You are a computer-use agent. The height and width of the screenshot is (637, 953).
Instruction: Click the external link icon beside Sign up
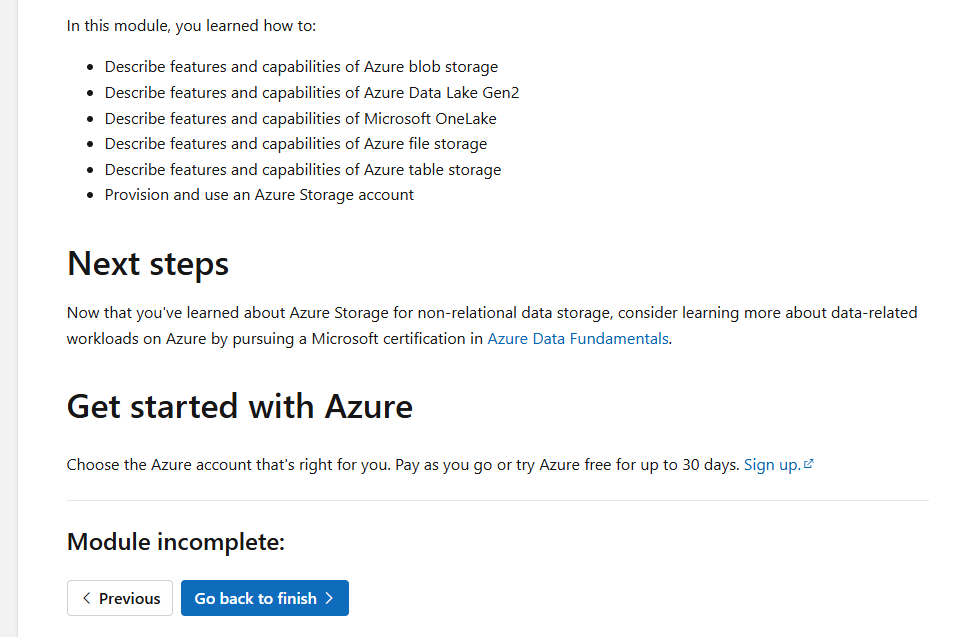809,464
